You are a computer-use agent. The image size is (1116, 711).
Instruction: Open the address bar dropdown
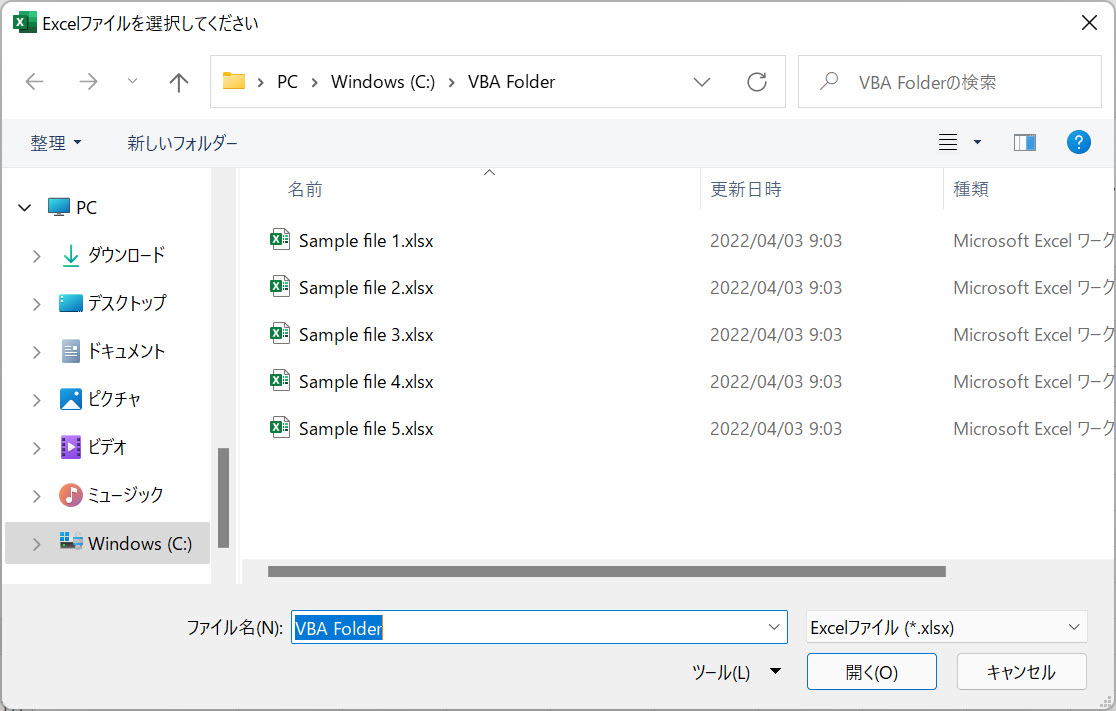click(702, 82)
